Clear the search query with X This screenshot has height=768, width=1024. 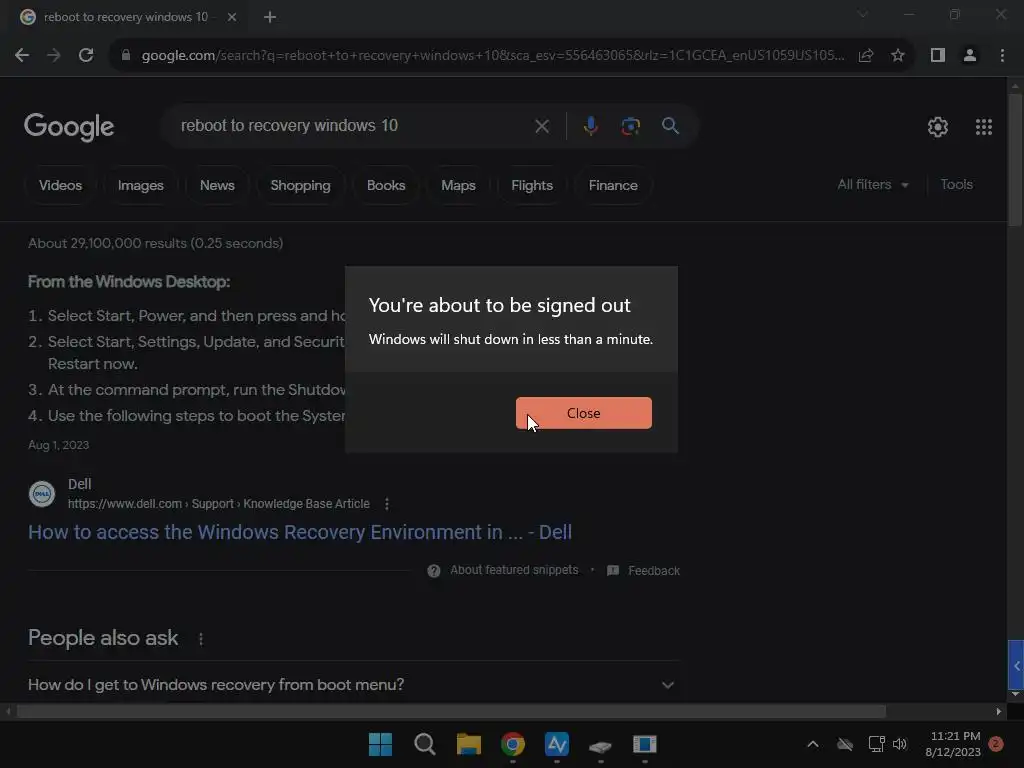(542, 126)
